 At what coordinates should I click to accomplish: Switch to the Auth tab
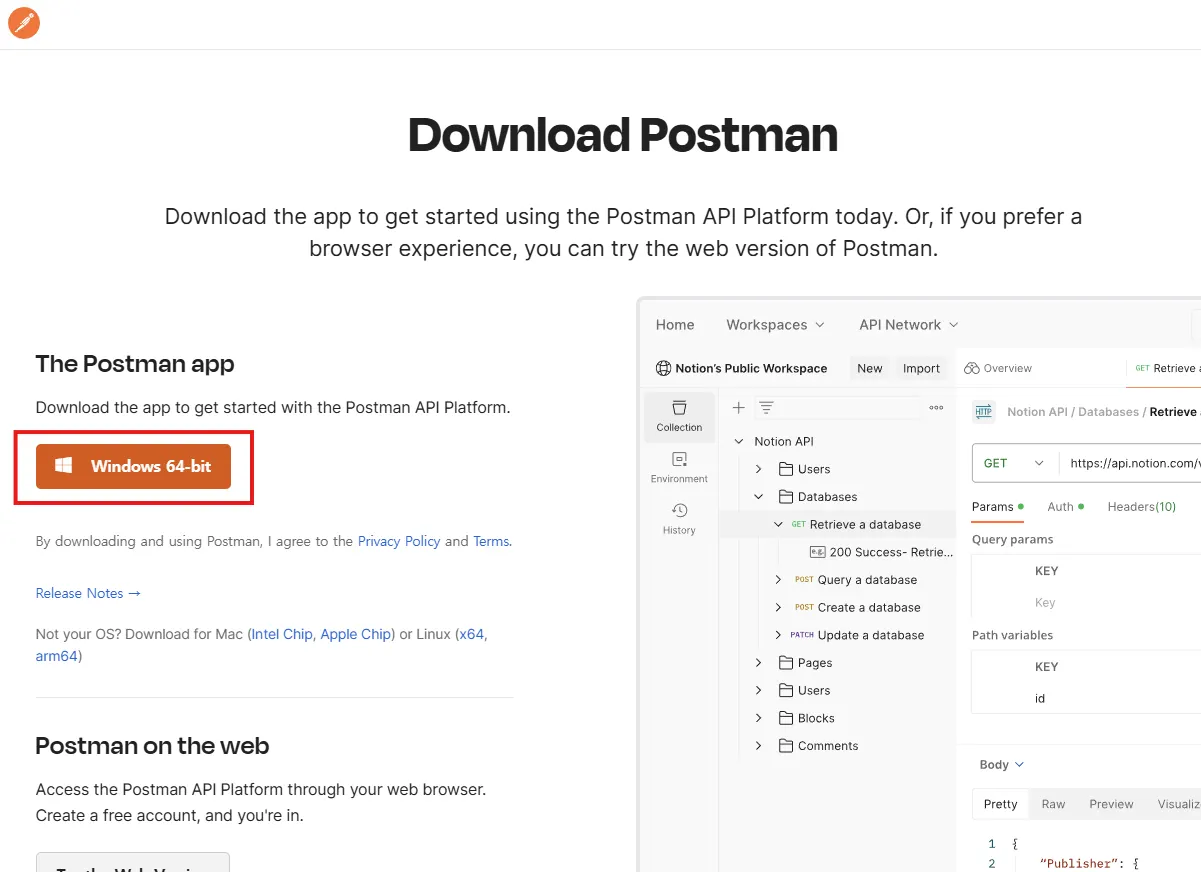1066,507
